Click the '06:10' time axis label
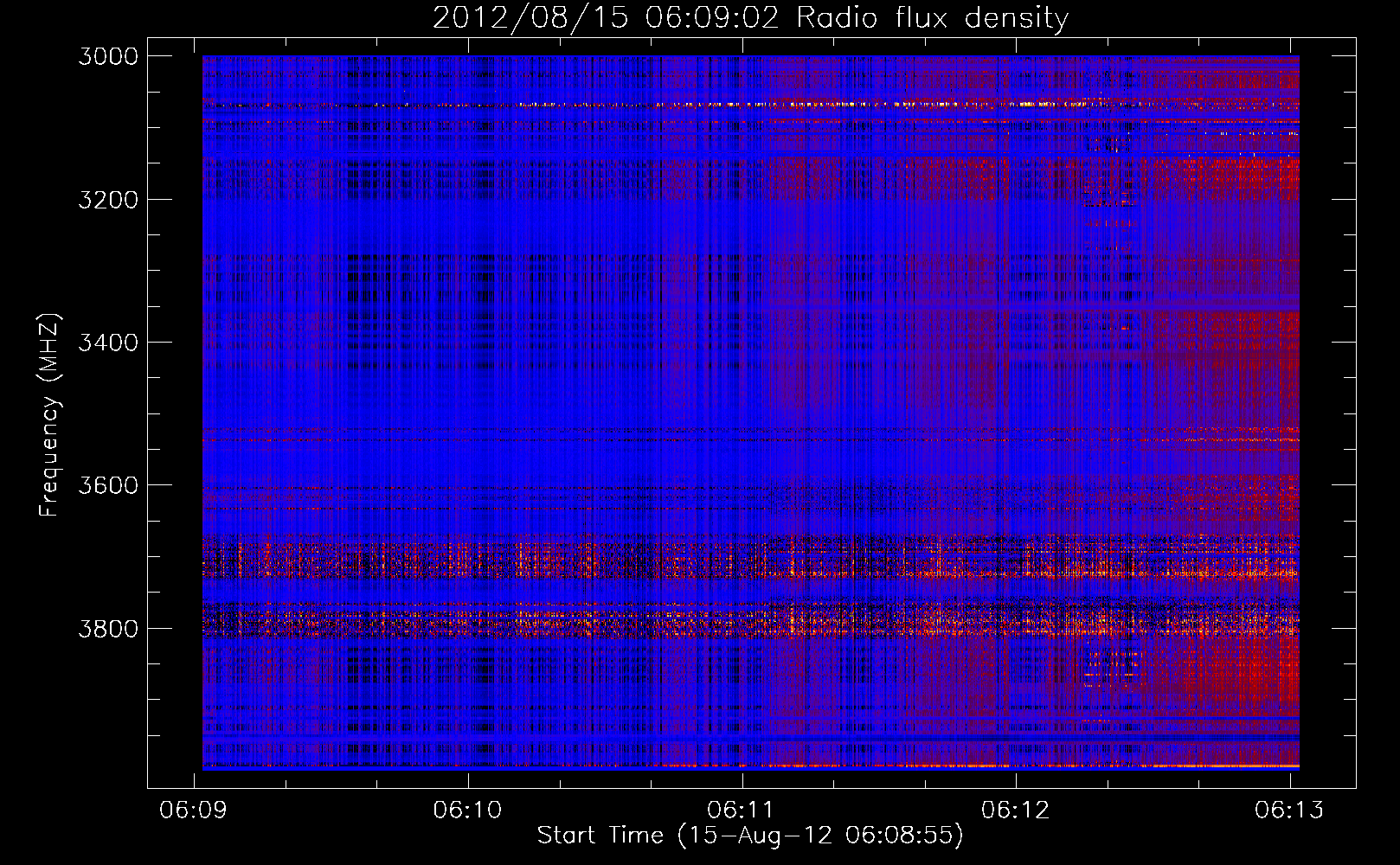This screenshot has width=1400, height=865. click(467, 810)
